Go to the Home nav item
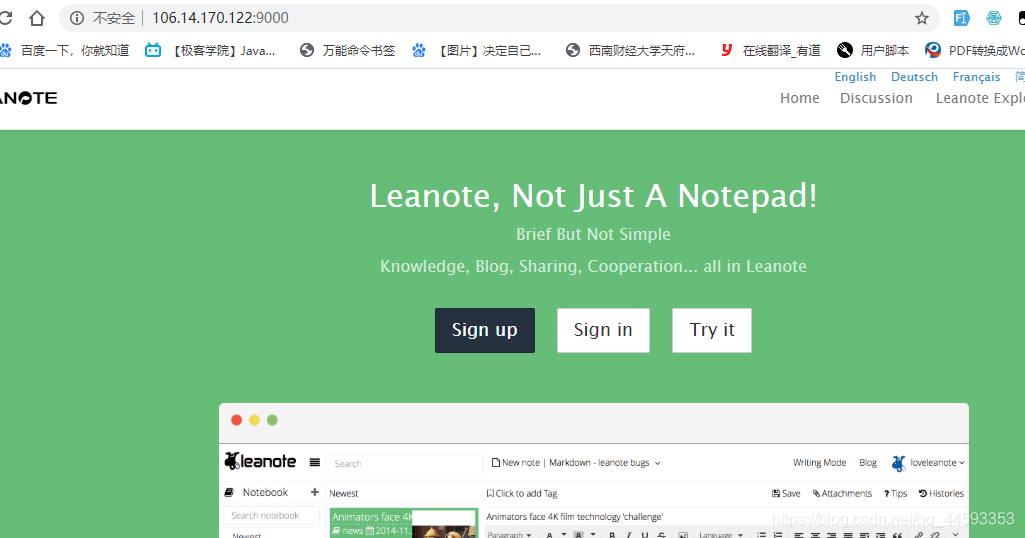1025x538 pixels. coord(799,98)
